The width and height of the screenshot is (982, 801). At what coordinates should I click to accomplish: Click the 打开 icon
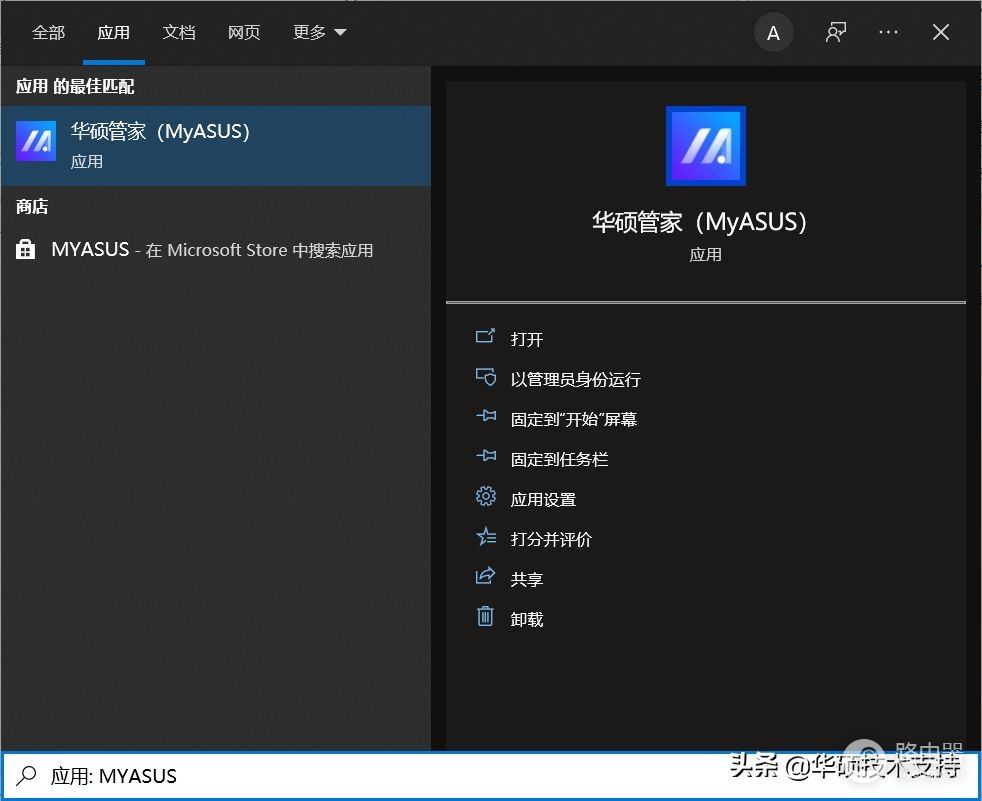(x=485, y=337)
